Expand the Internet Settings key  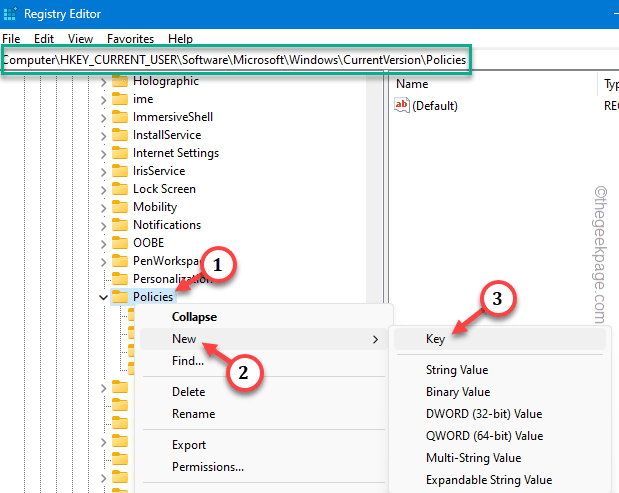[x=103, y=154]
